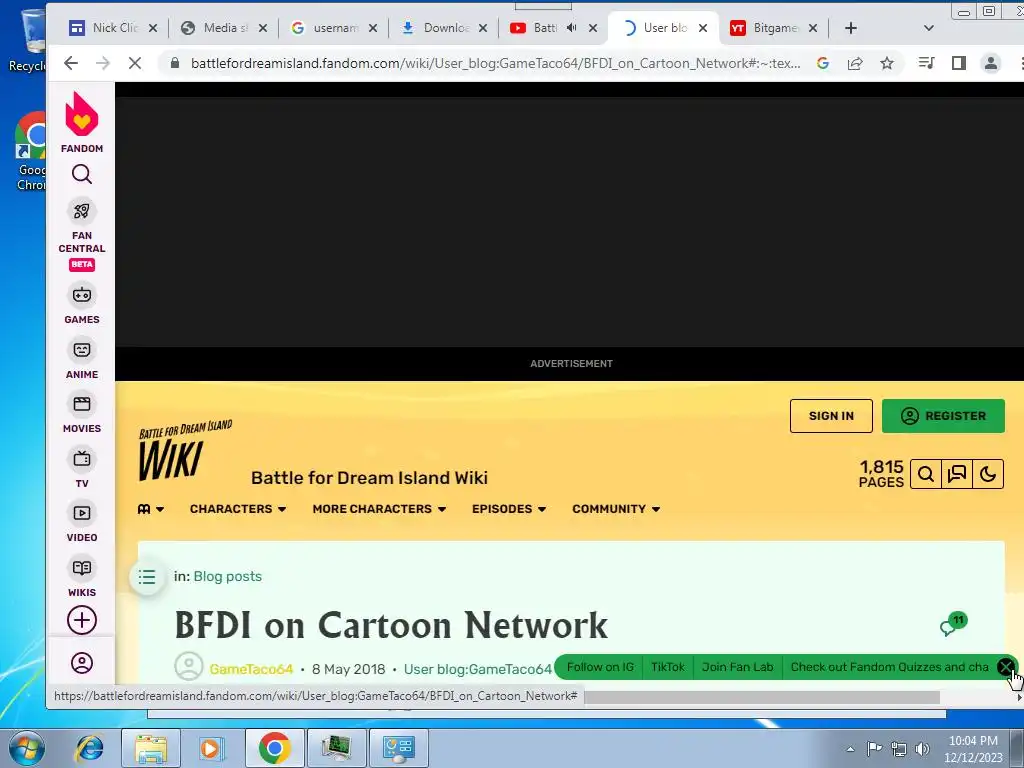The width and height of the screenshot is (1024, 768).
Task: Go back using the browser back arrow
Action: click(x=71, y=63)
